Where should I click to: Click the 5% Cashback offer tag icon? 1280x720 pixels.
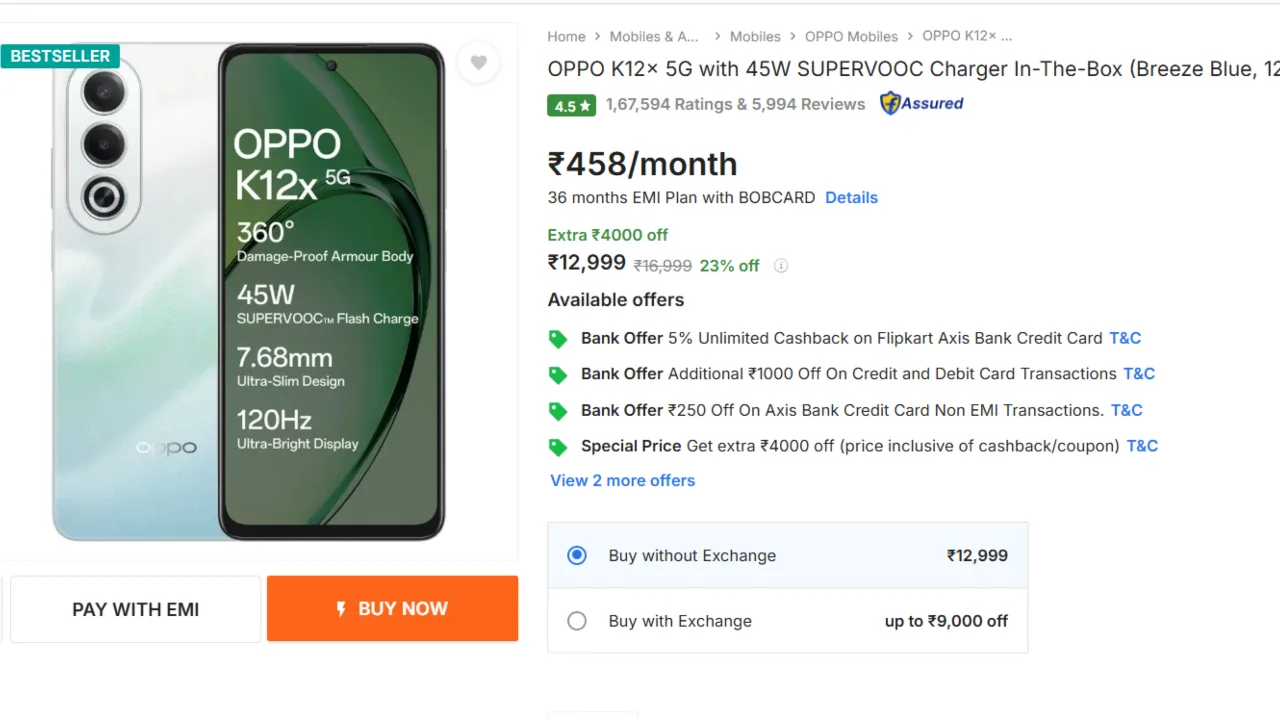(x=558, y=339)
